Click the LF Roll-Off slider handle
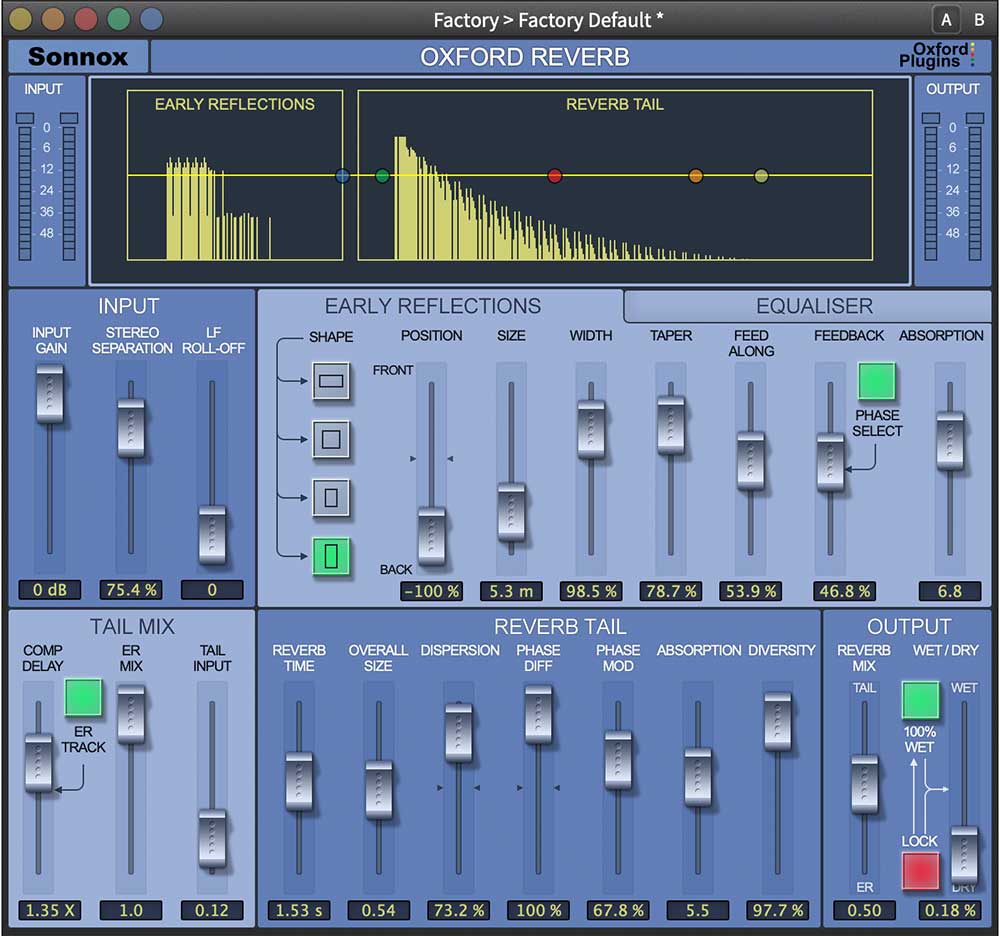The image size is (1000, 936). pyautogui.click(x=212, y=535)
